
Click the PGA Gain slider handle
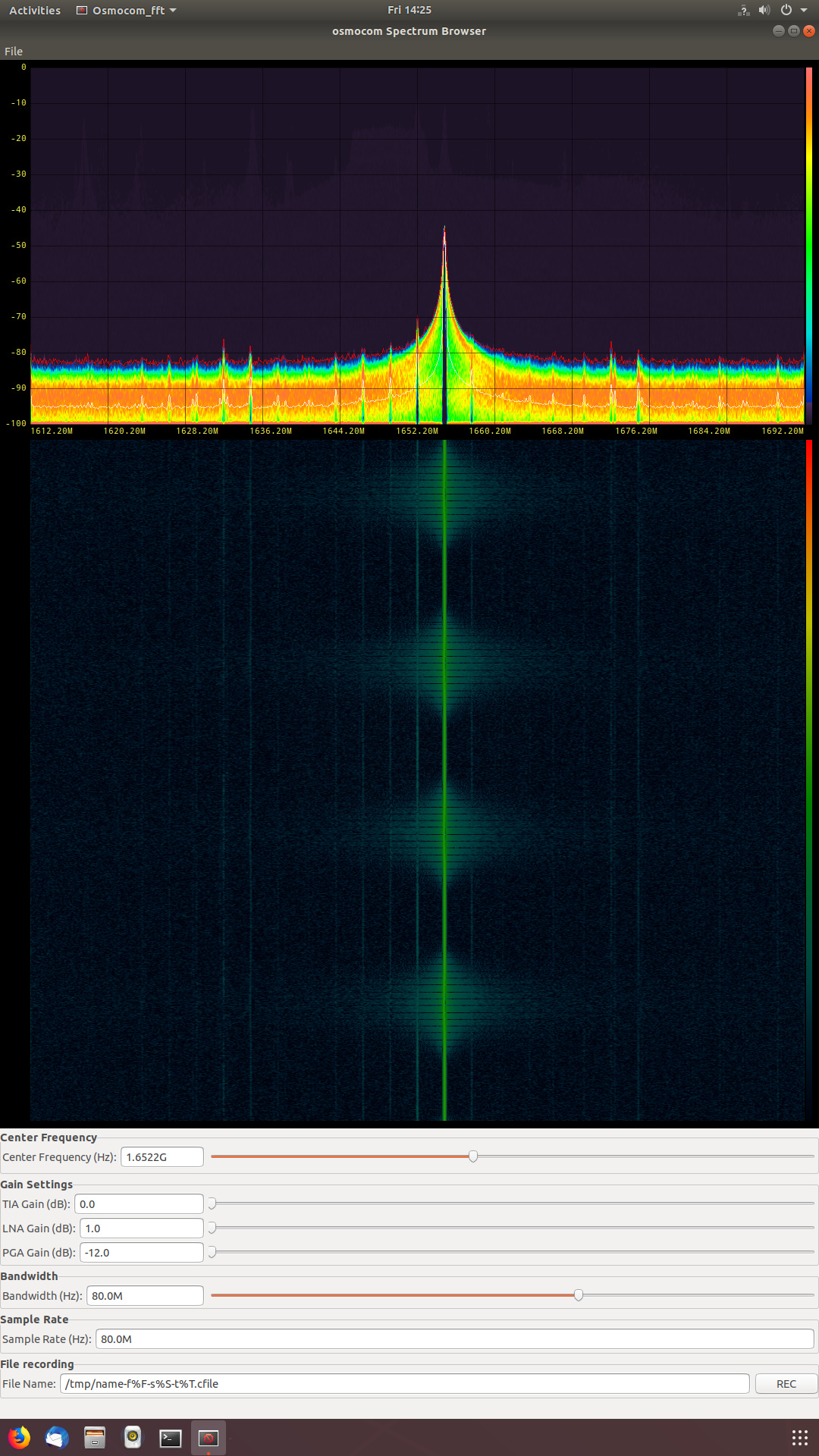[x=212, y=1252]
